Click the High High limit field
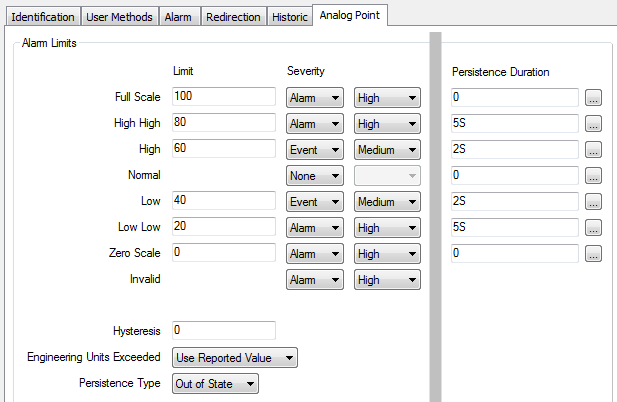 pos(223,124)
